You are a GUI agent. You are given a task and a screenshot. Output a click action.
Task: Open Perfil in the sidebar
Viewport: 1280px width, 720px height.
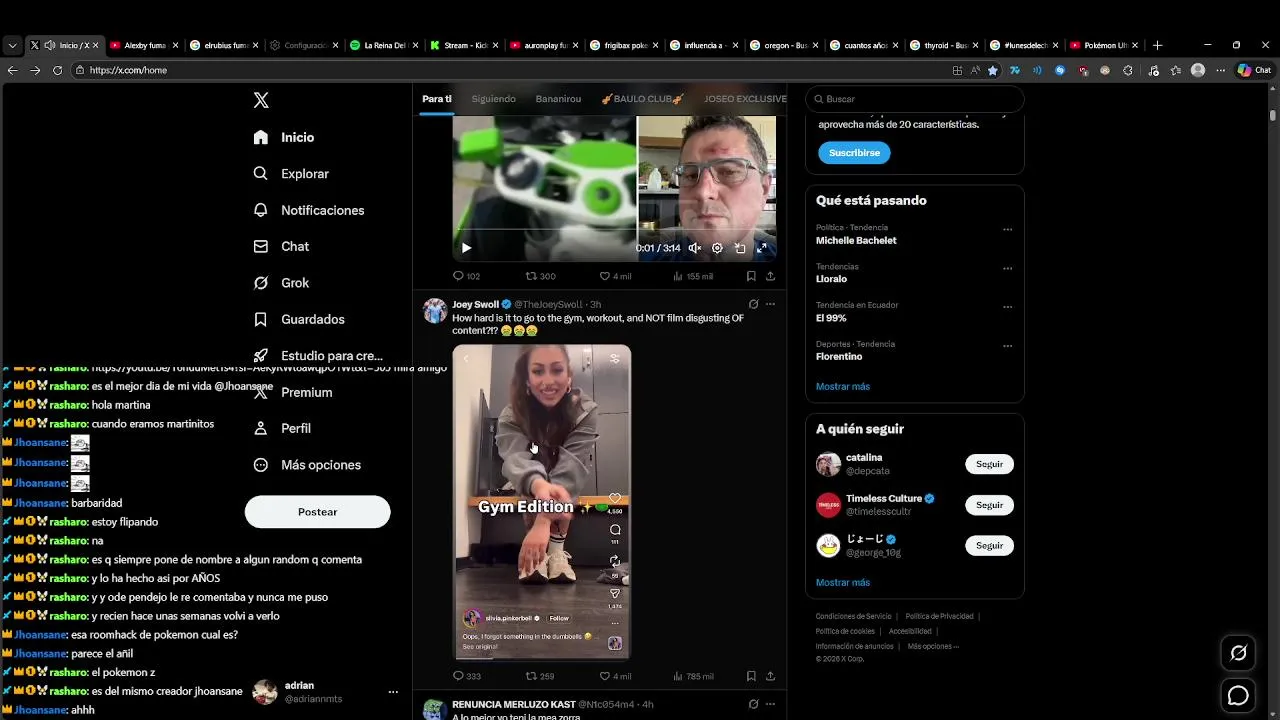pos(282,428)
